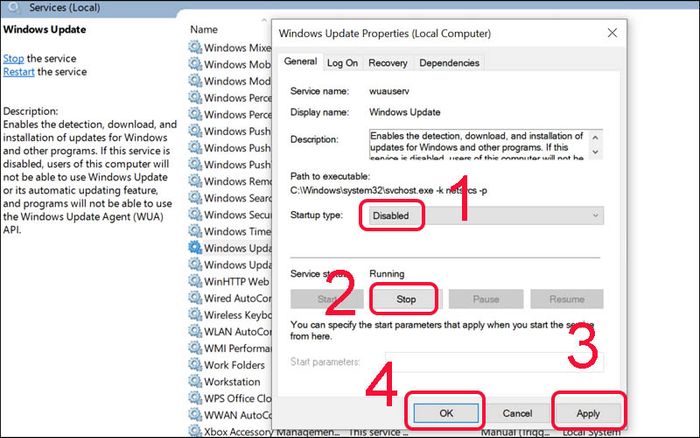The height and width of the screenshot is (438, 700).
Task: Click the gear icon beside Windows Mixe service
Action: point(195,47)
